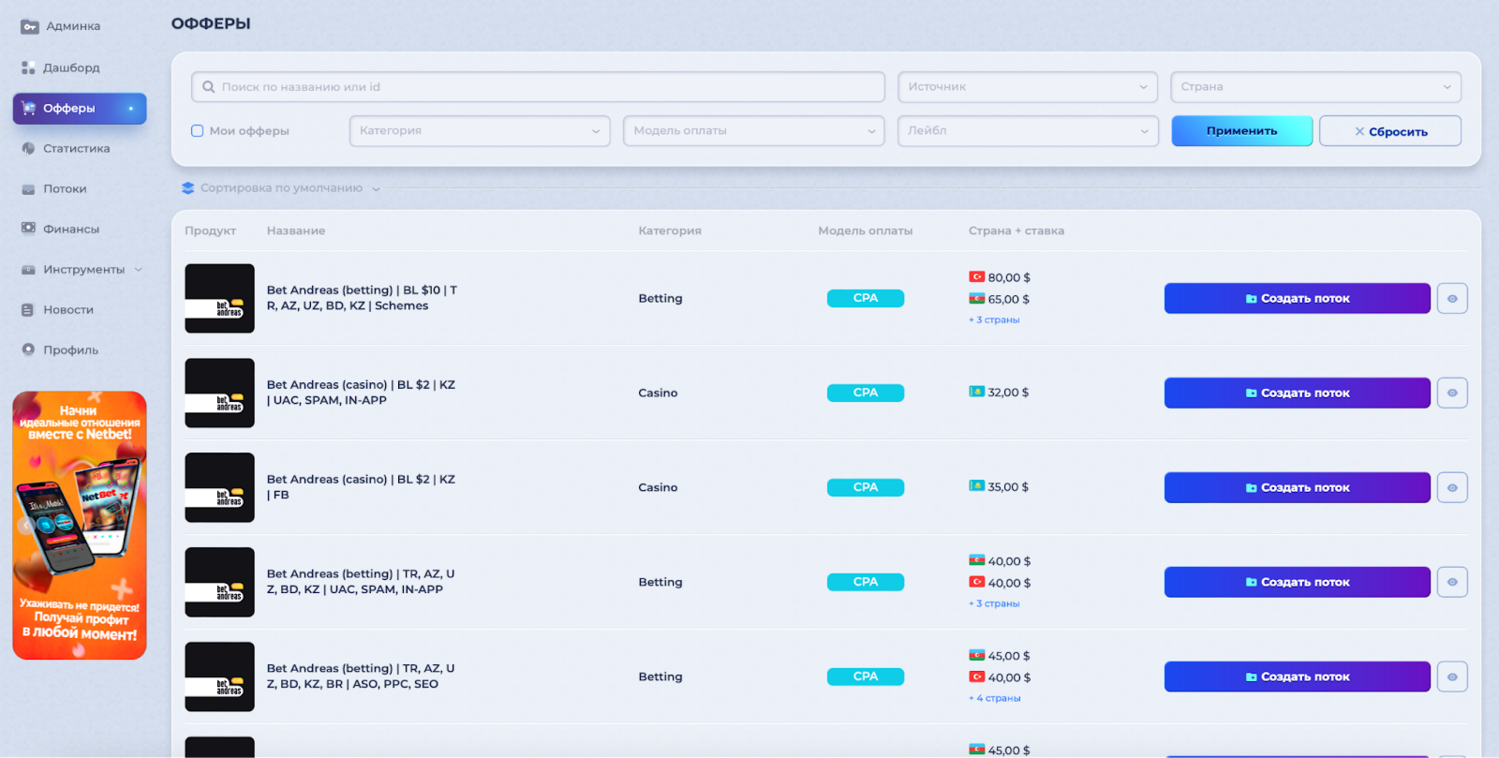Viewport: 1499px width, 758px height.
Task: View eye icon for ASO, PPC, SEO offer
Action: point(1452,677)
